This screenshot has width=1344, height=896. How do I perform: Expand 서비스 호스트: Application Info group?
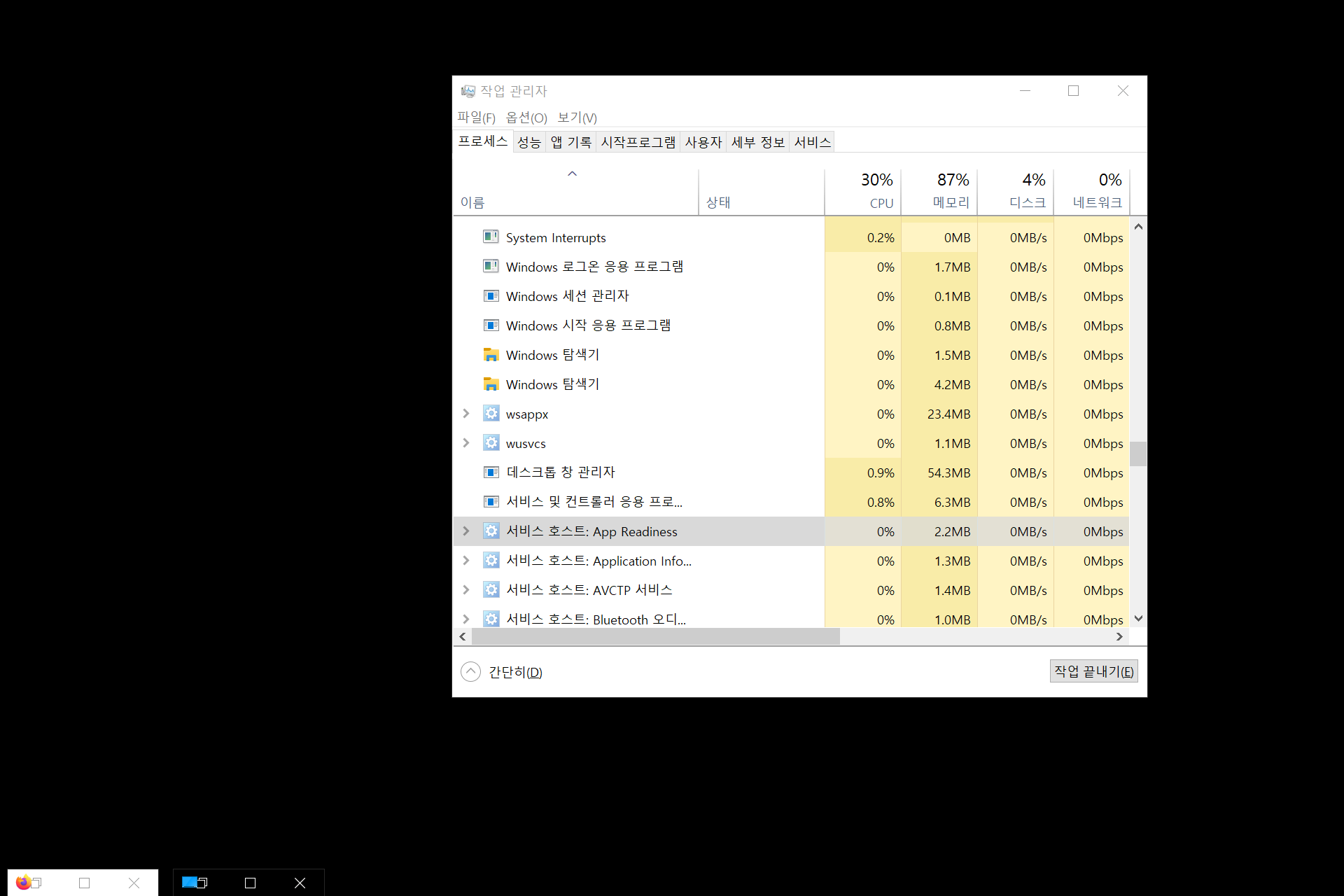465,561
